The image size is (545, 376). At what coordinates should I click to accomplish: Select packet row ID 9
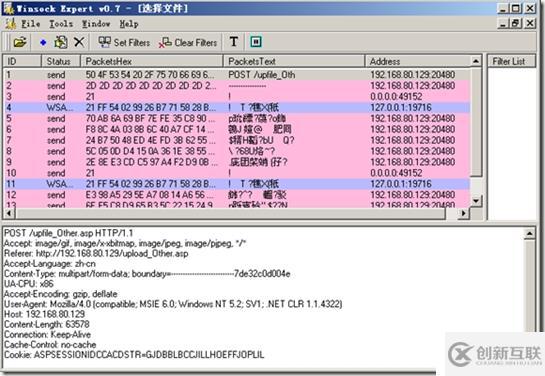237,162
